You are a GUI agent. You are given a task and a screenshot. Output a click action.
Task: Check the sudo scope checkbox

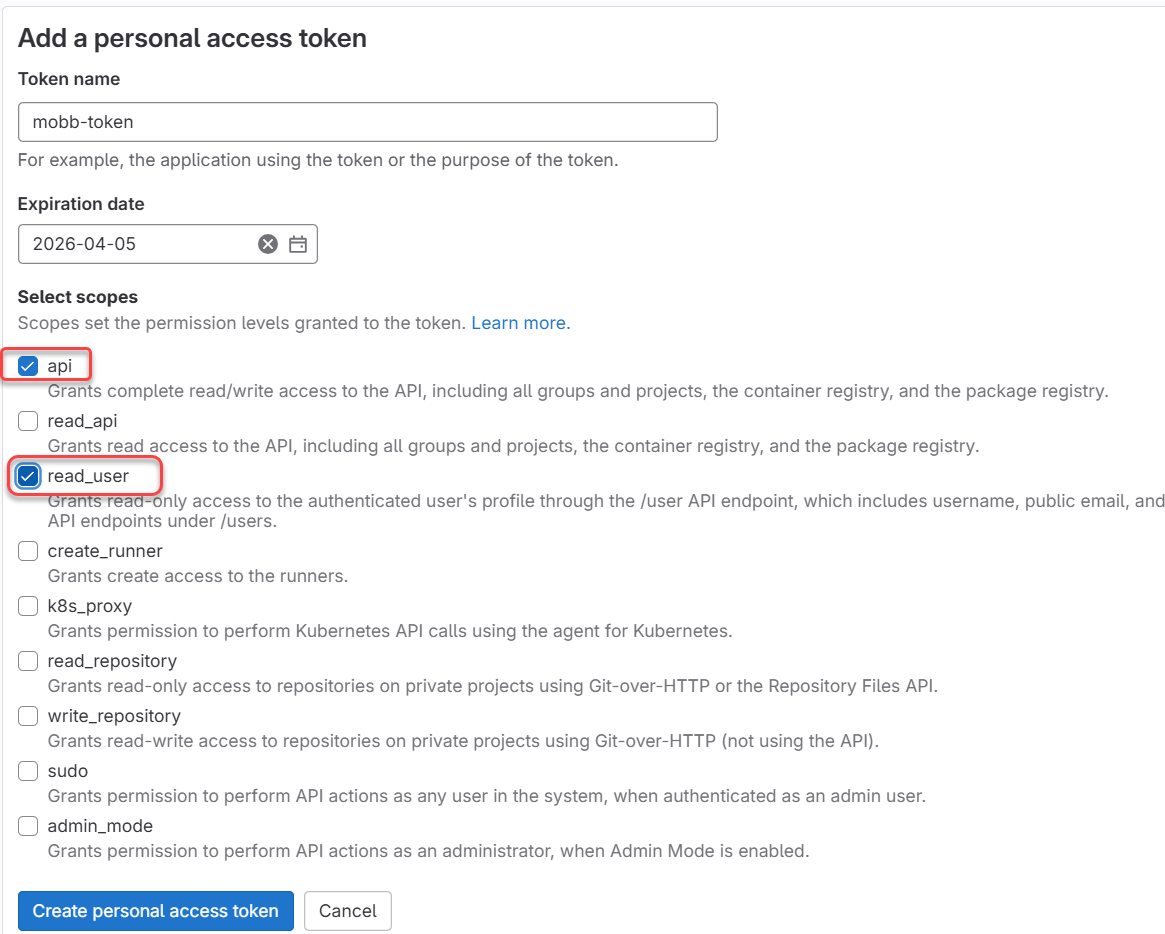tap(27, 770)
